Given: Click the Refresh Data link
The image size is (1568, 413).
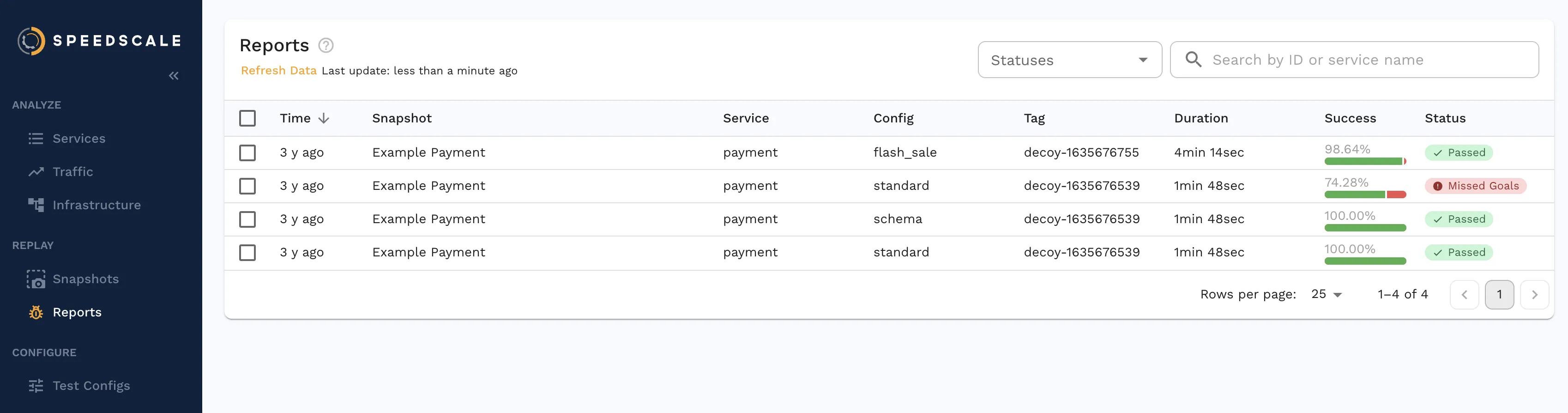Looking at the screenshot, I should coord(278,71).
